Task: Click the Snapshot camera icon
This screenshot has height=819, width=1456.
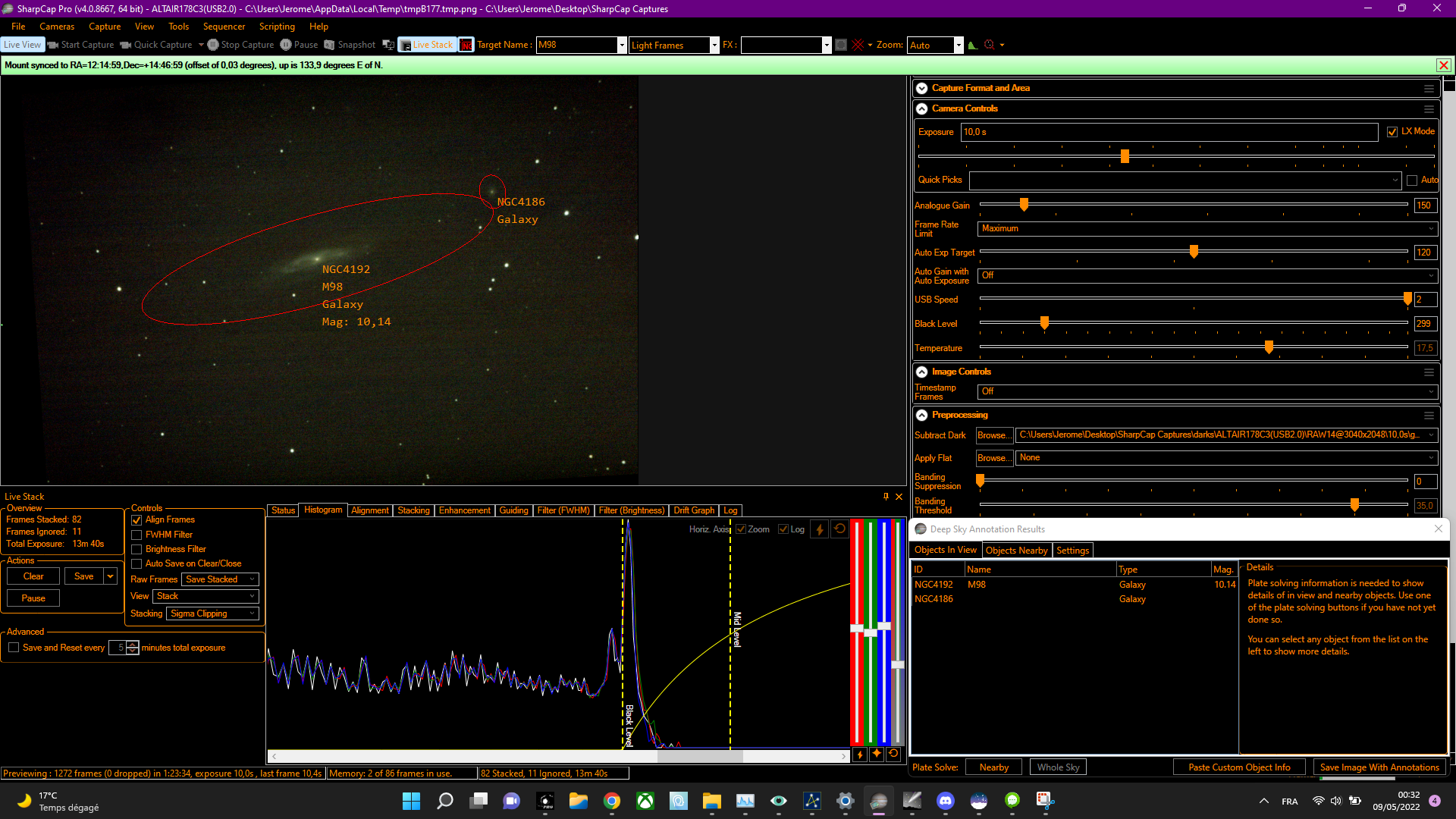Action: (329, 45)
